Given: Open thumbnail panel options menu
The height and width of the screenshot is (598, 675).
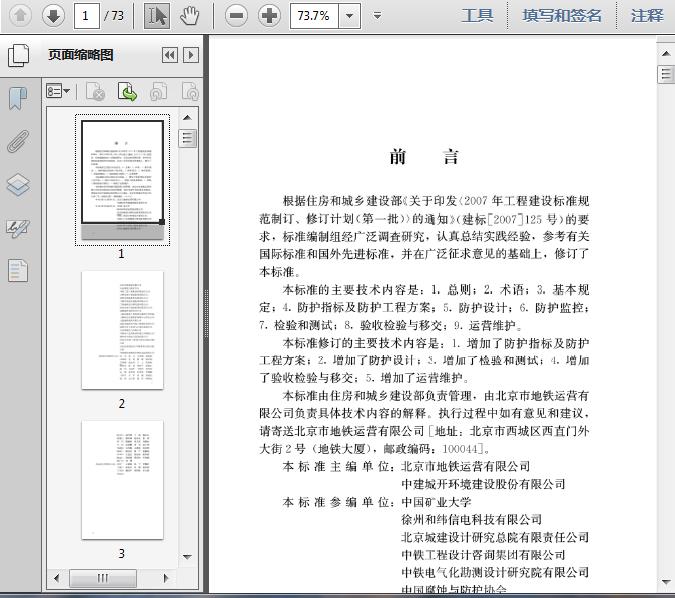Looking at the screenshot, I should pos(58,92).
